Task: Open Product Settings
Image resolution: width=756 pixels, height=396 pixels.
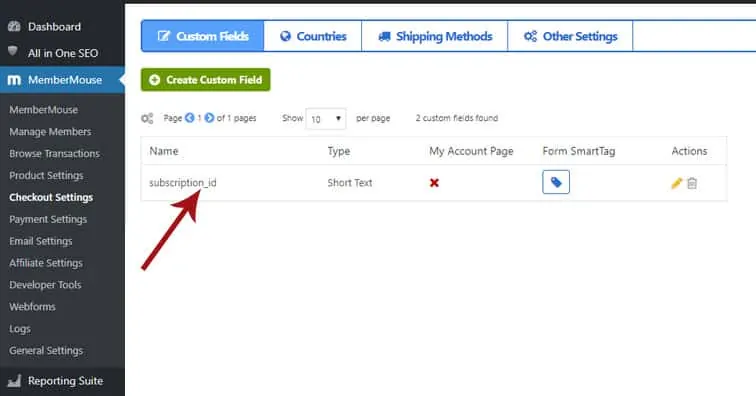Action: (46, 176)
